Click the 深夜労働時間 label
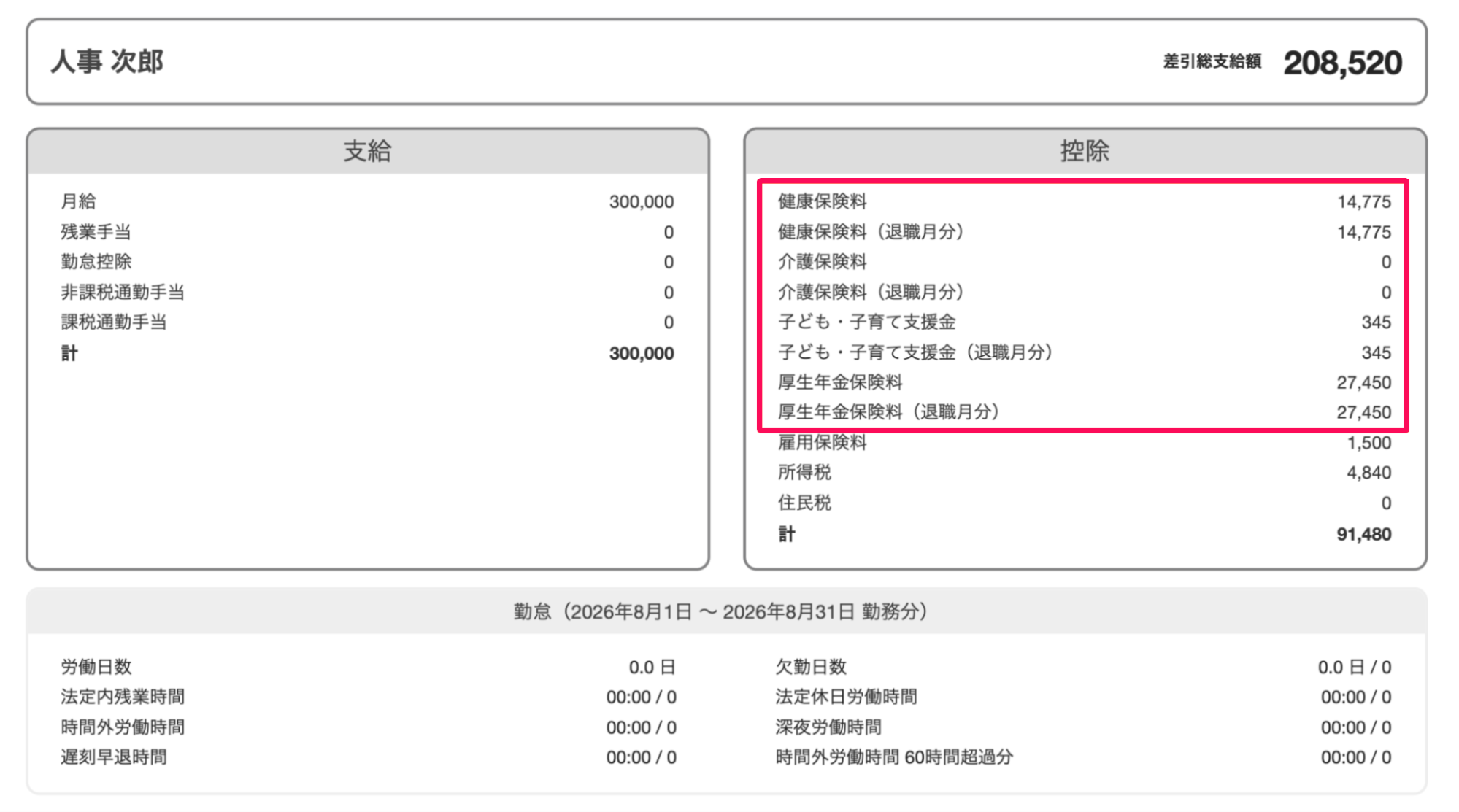 [828, 727]
